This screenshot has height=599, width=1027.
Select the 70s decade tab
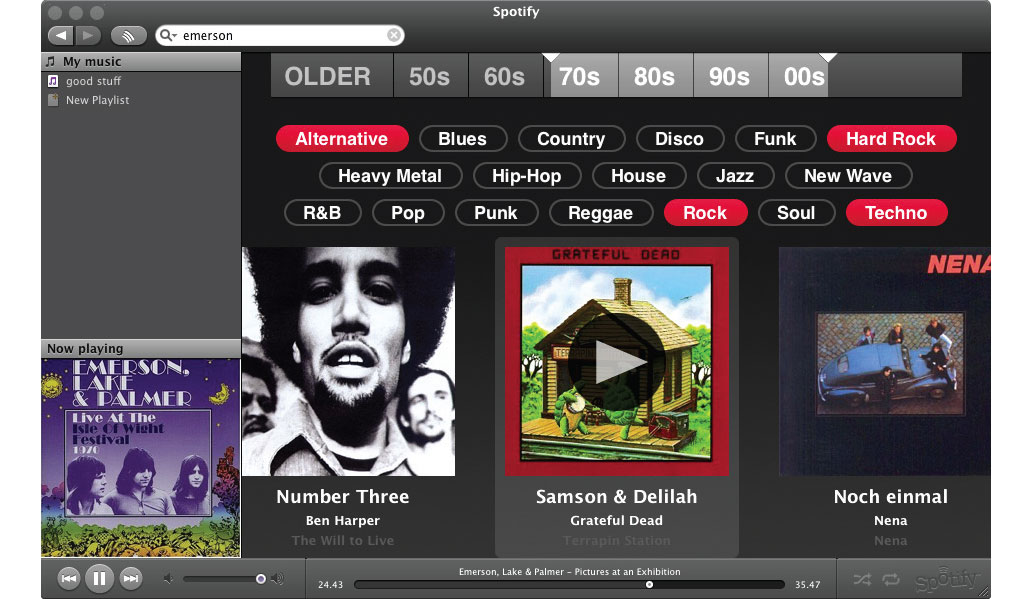pyautogui.click(x=580, y=76)
